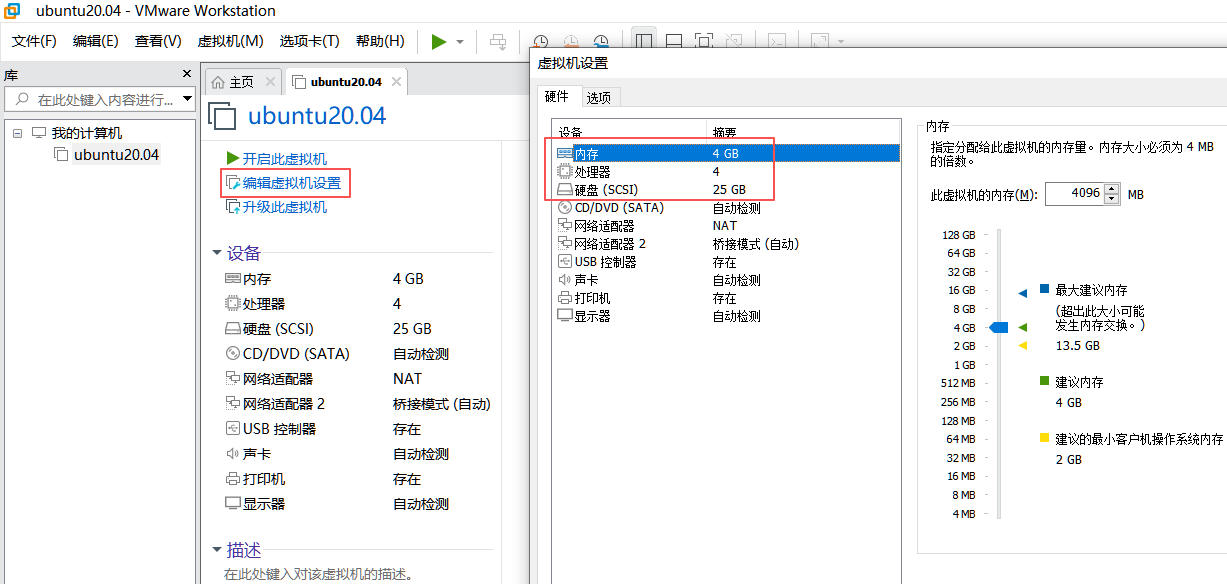The image size is (1227, 584).
Task: Click the 开启此虚拟机 link
Action: pos(284,159)
